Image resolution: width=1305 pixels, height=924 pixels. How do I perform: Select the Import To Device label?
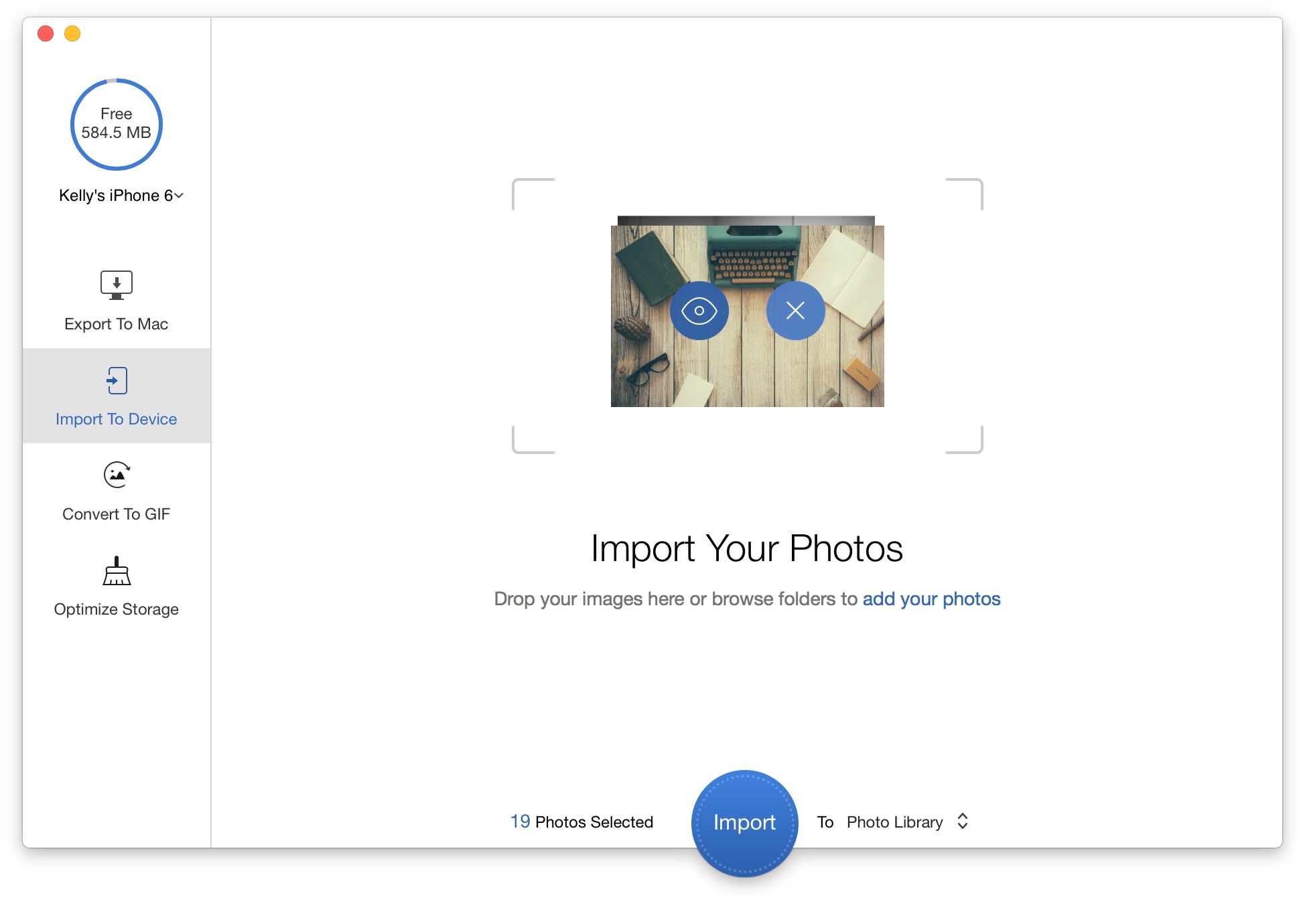(x=117, y=419)
